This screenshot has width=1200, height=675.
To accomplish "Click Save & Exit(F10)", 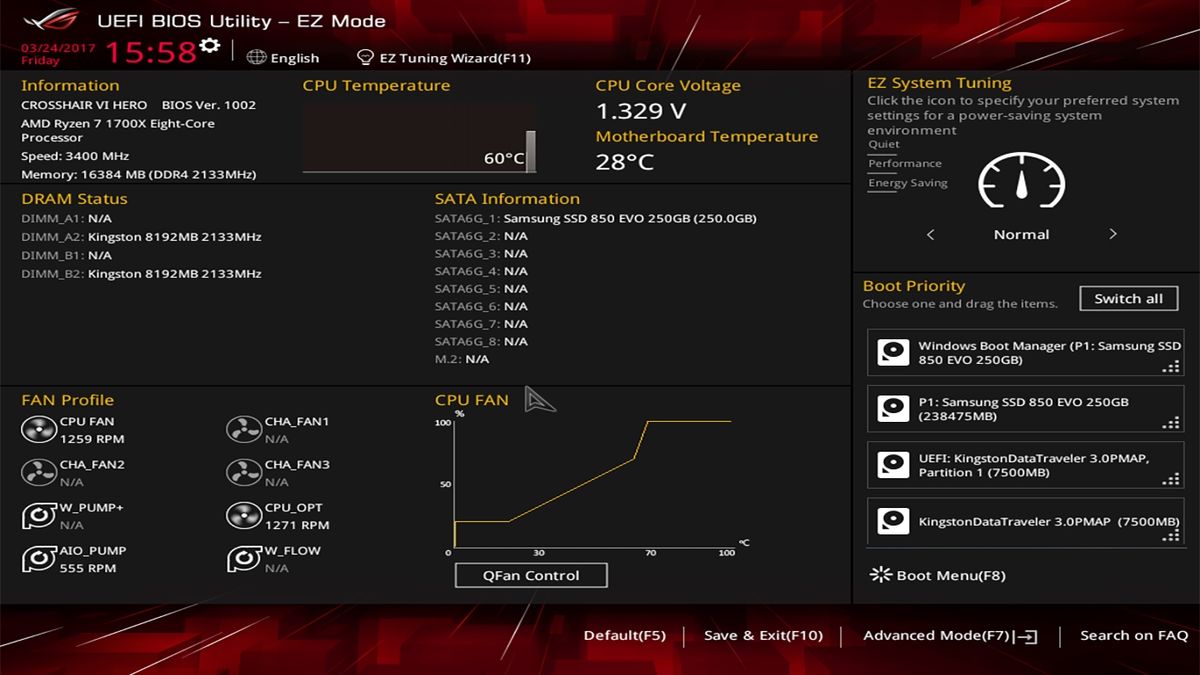I will (x=763, y=636).
